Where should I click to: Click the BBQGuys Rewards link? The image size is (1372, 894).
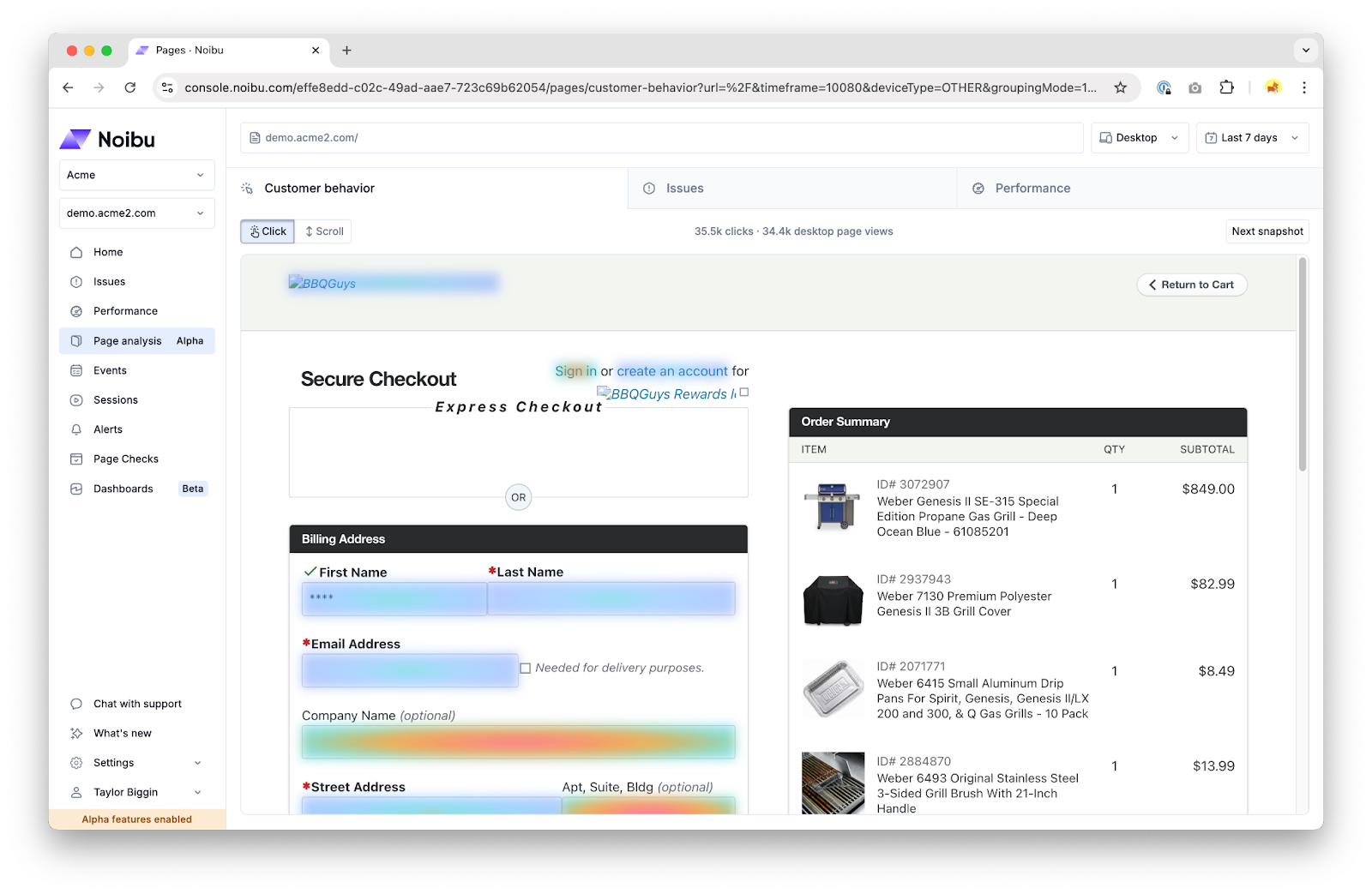pyautogui.click(x=666, y=394)
